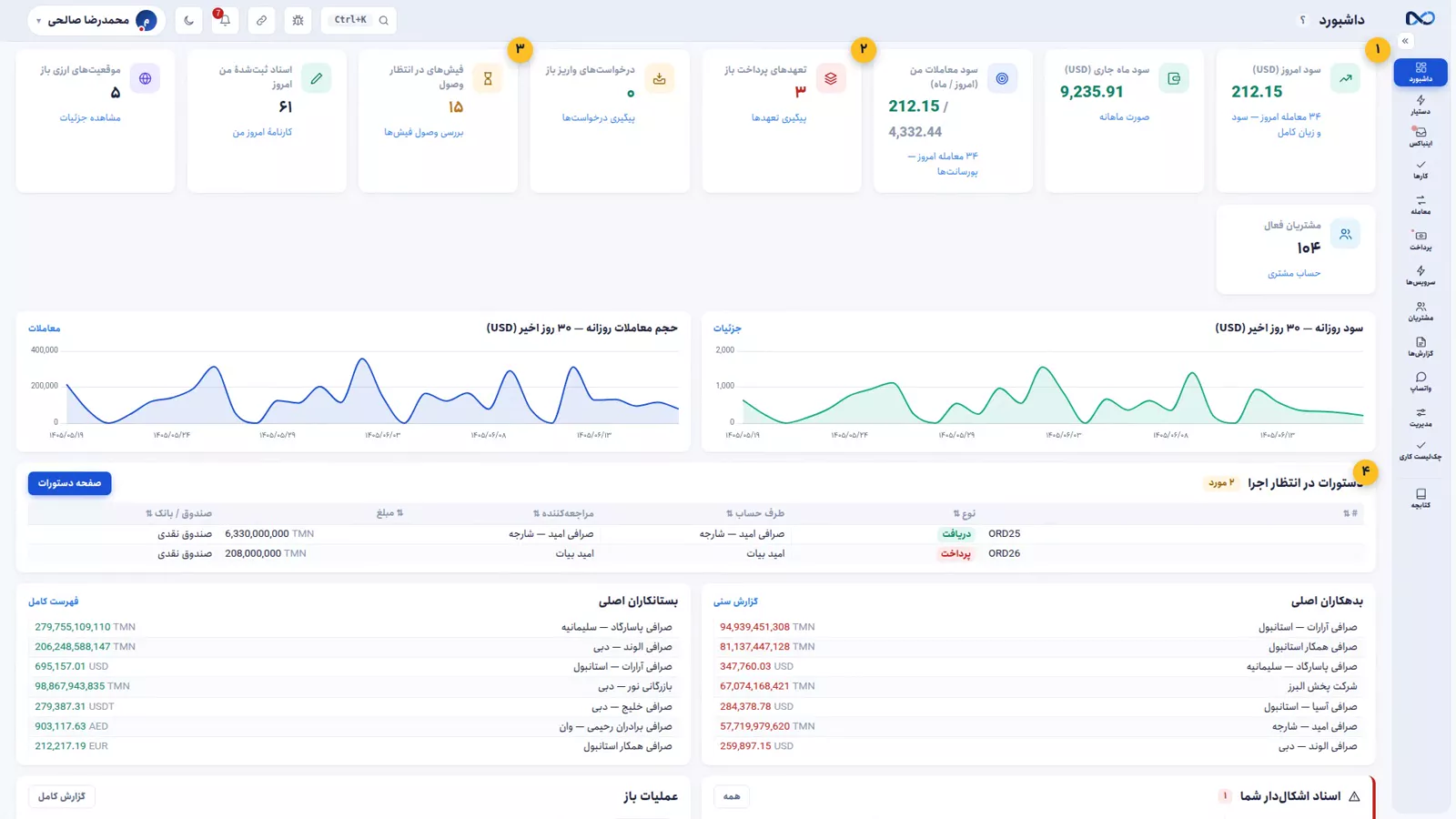Click the همه button in اسناد اشکال‌دار

tap(732, 796)
